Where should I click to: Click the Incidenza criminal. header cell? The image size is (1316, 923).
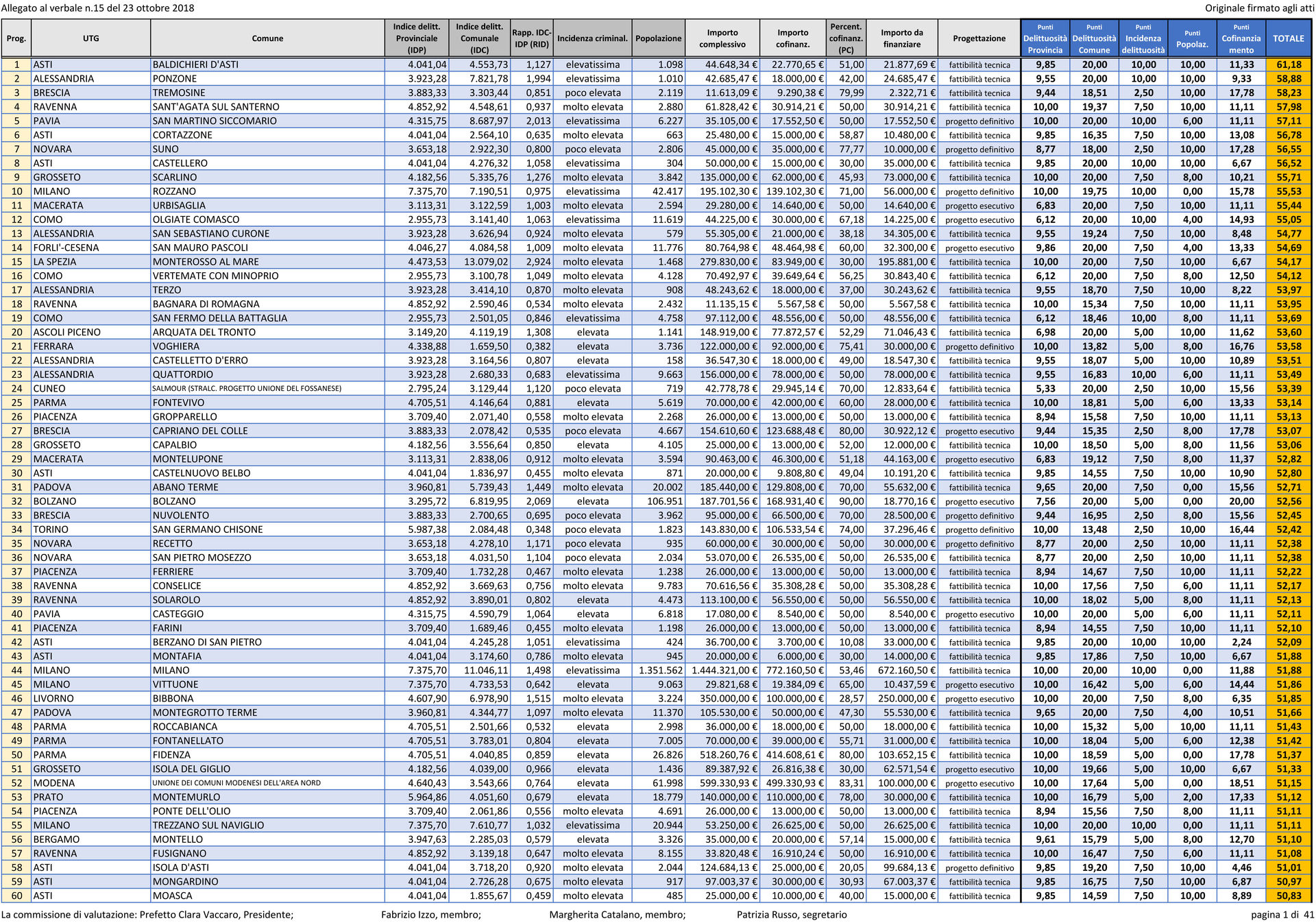point(592,38)
